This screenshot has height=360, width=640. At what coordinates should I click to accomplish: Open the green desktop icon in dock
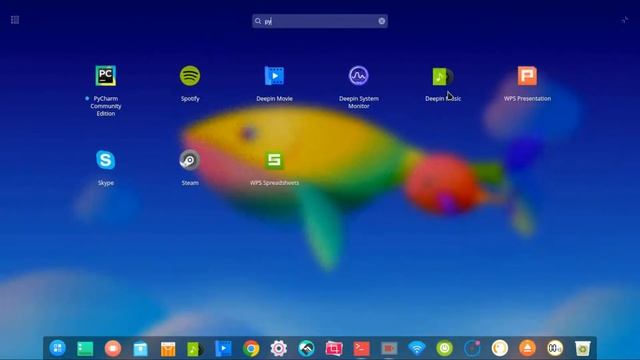[85, 349]
